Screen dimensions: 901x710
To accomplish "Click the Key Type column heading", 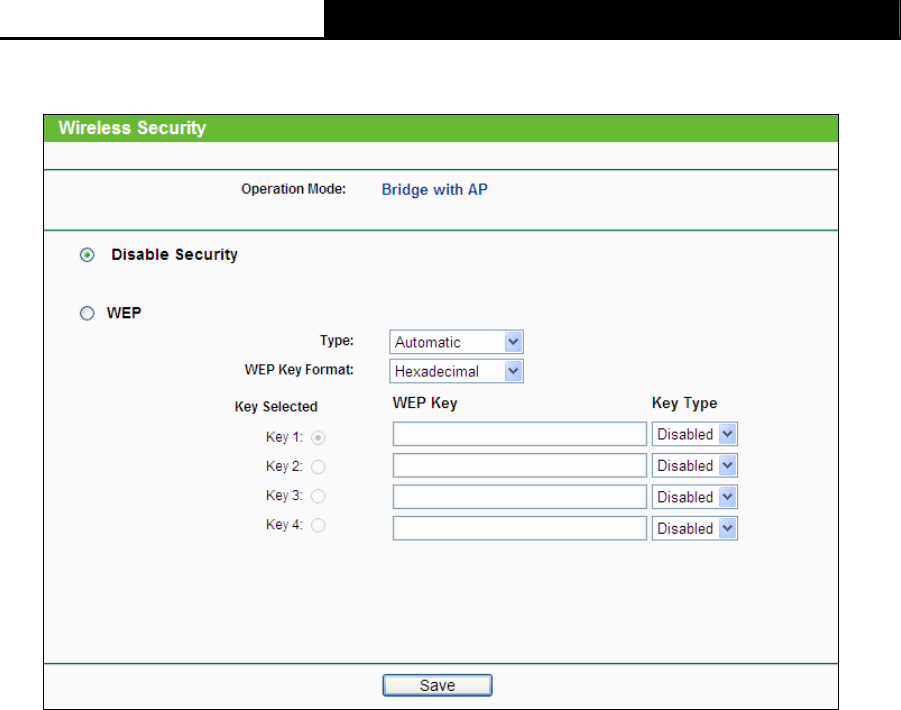I will [684, 403].
